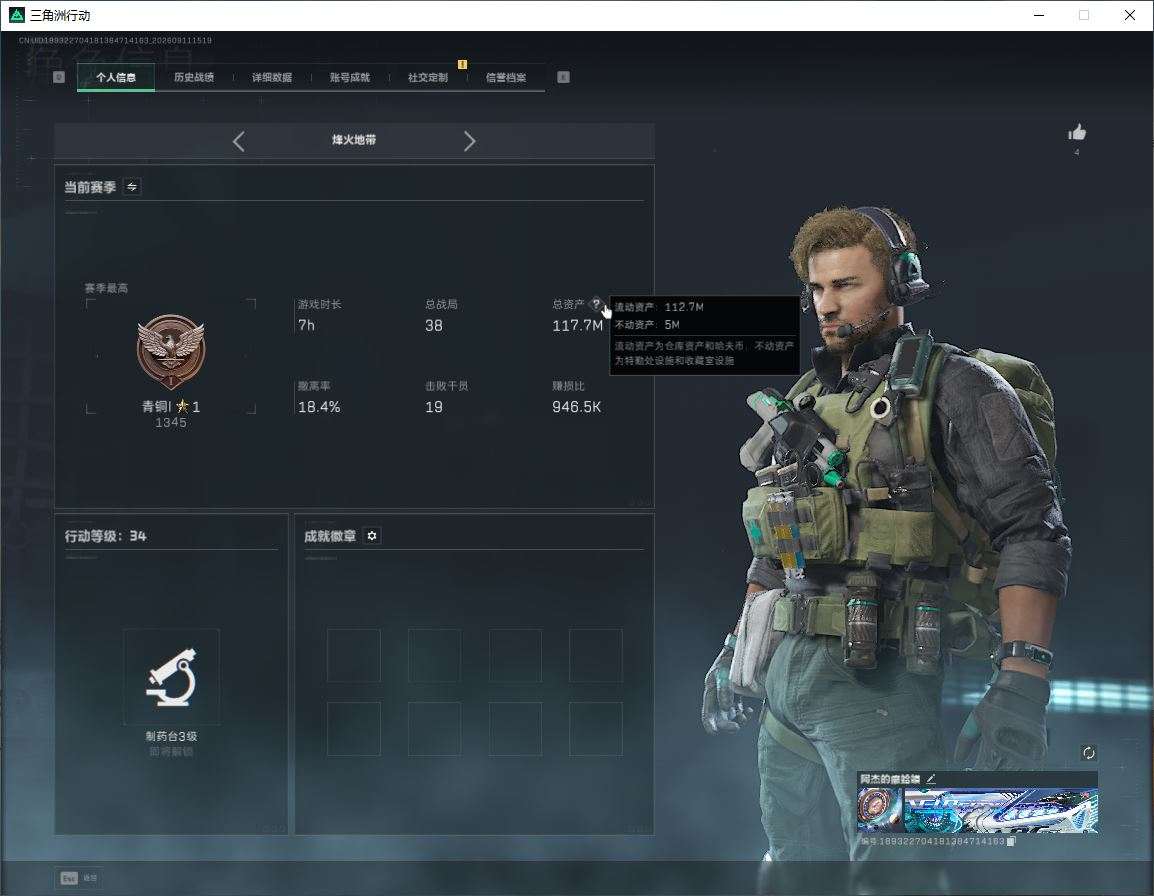Click the Esc return button at the bottom

point(79,878)
